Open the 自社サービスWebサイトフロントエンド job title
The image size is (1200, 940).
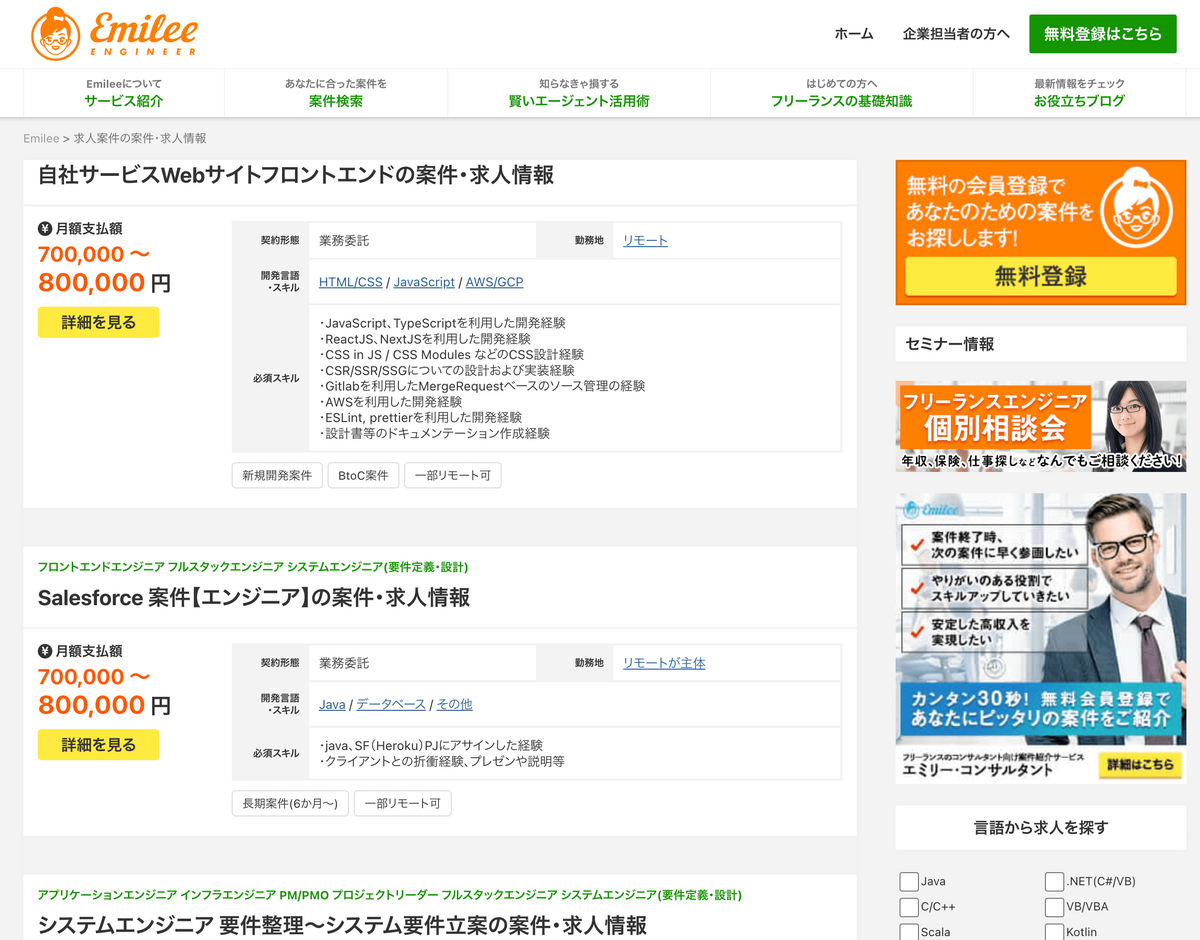point(296,175)
